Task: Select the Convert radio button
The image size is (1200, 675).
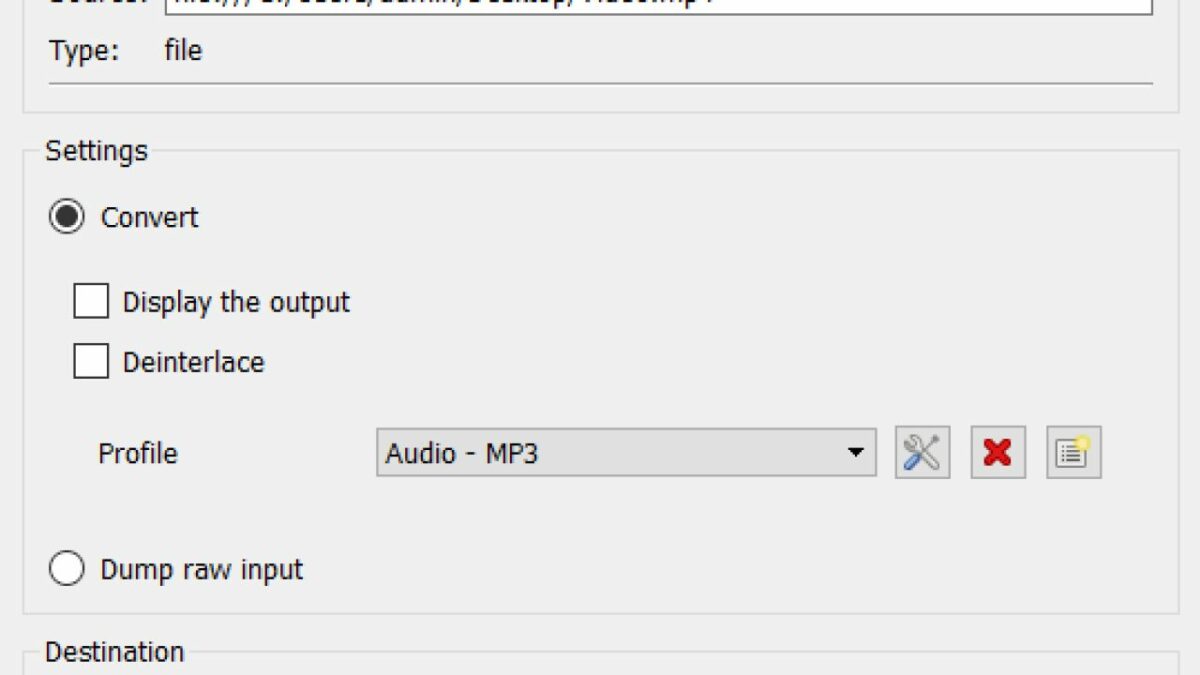Action: (x=65, y=216)
